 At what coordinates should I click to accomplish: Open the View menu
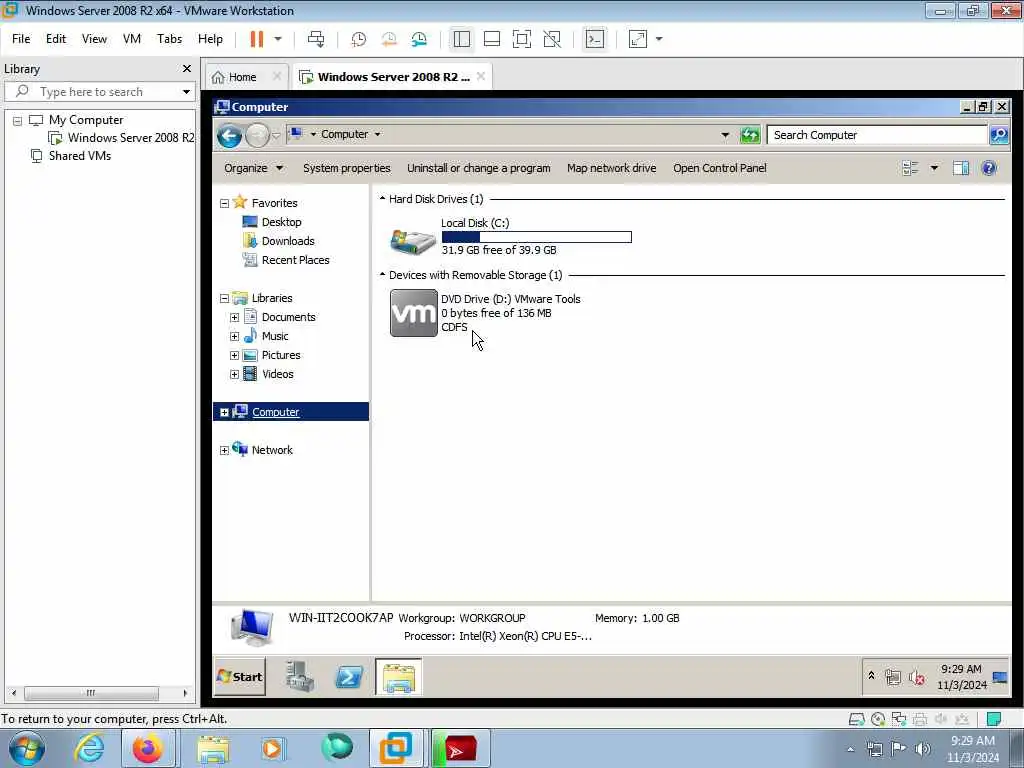(94, 39)
